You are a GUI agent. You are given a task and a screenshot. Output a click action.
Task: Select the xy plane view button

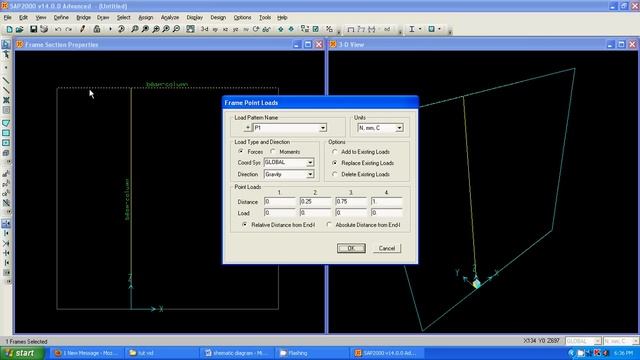[x=215, y=29]
